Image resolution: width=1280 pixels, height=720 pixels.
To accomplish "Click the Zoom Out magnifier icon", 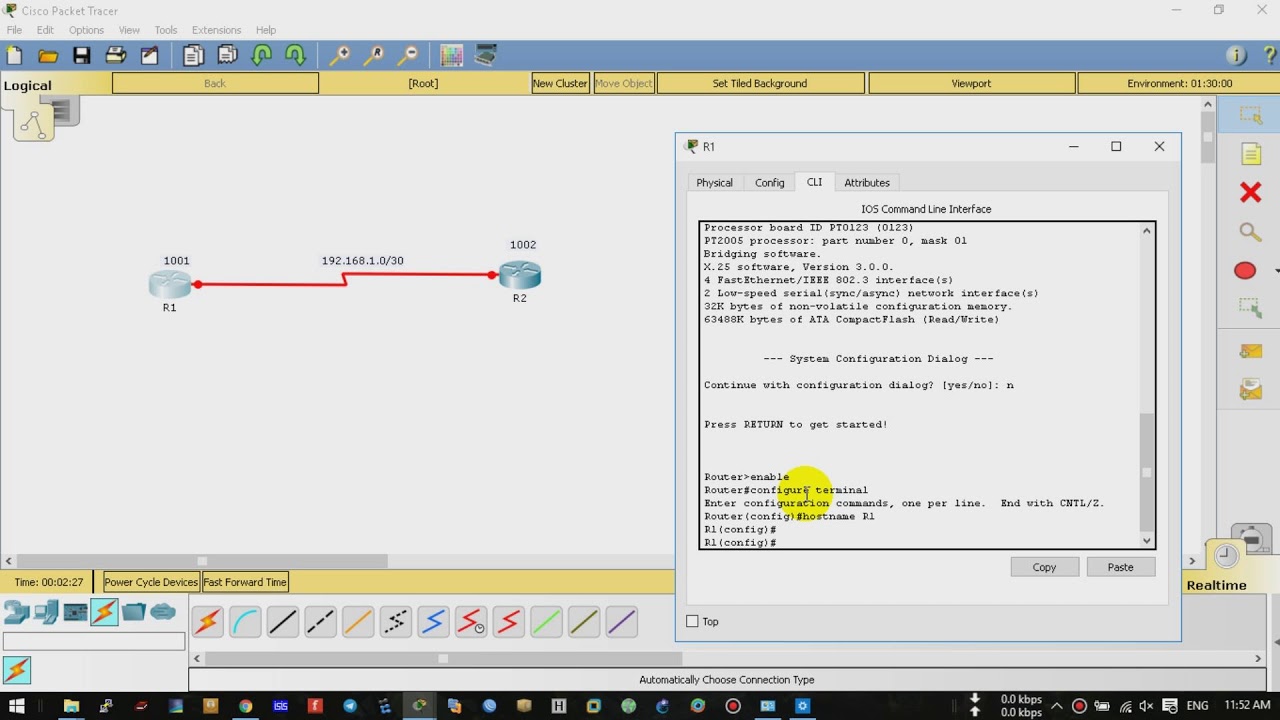I will [x=408, y=56].
